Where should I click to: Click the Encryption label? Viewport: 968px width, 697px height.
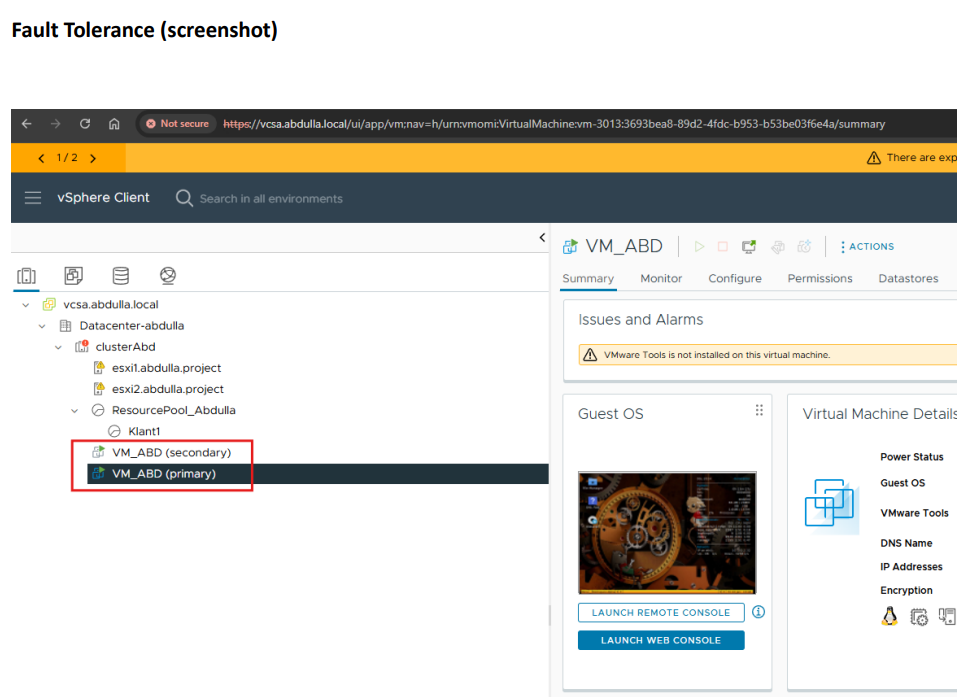(x=906, y=590)
